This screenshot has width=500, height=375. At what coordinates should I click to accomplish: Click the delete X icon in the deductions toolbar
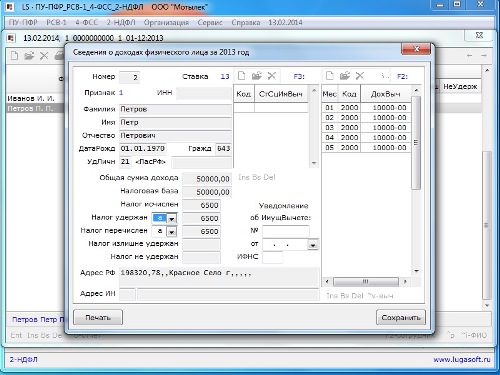(x=272, y=76)
